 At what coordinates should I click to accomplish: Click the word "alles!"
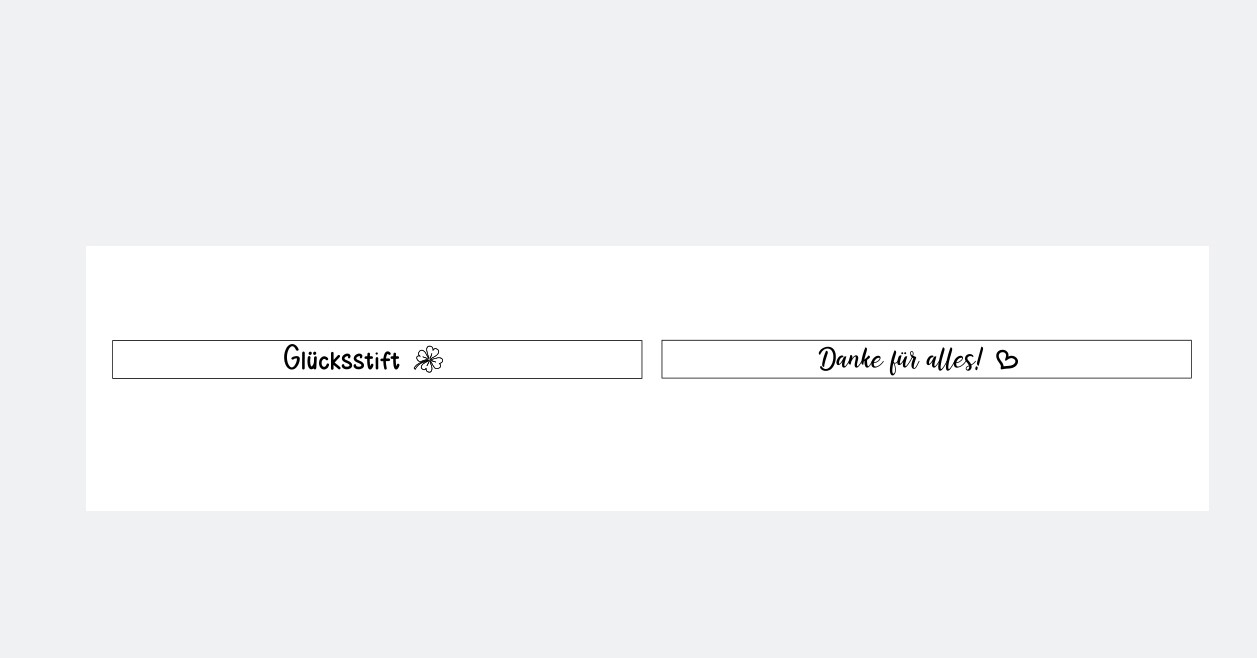coord(953,360)
